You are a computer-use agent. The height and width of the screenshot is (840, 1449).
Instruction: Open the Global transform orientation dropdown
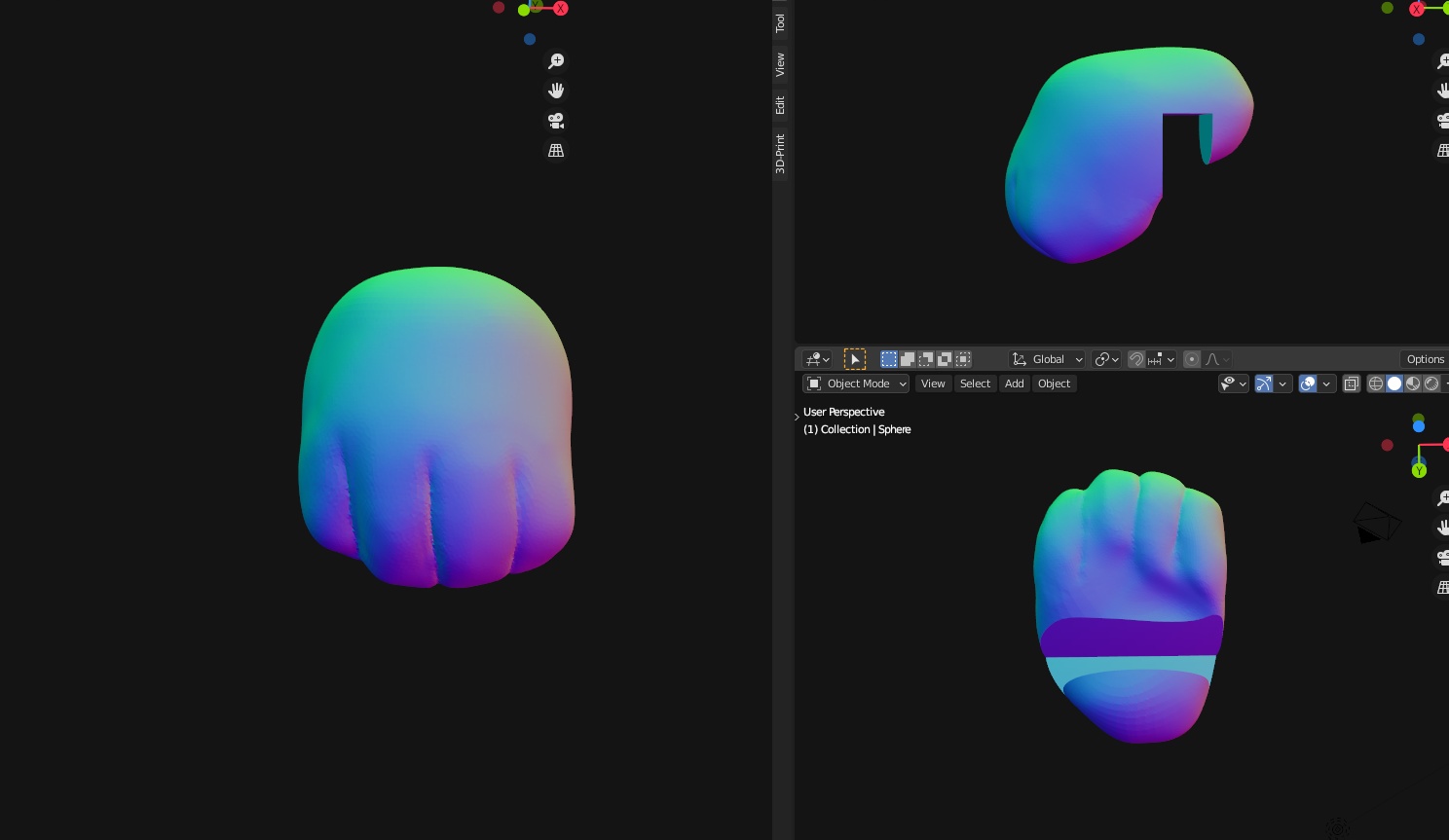(1047, 359)
